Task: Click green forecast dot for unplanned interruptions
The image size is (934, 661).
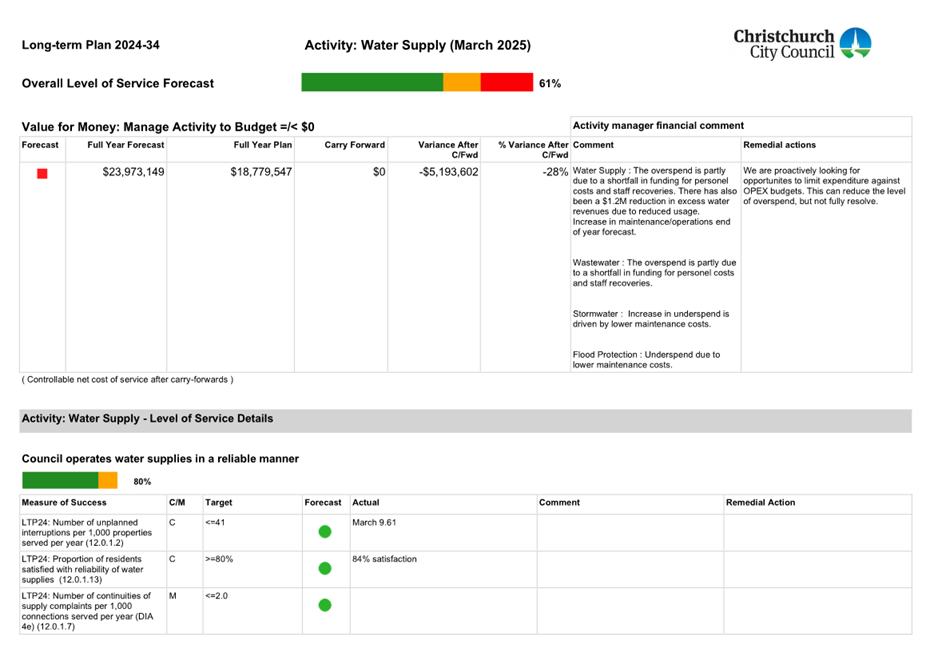Action: 325,532
